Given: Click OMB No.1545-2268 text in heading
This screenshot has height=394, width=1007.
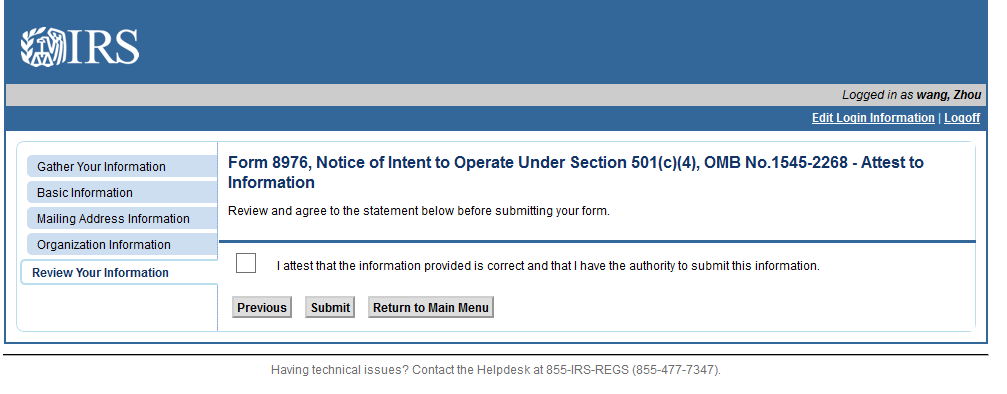Looking at the screenshot, I should click(775, 163).
